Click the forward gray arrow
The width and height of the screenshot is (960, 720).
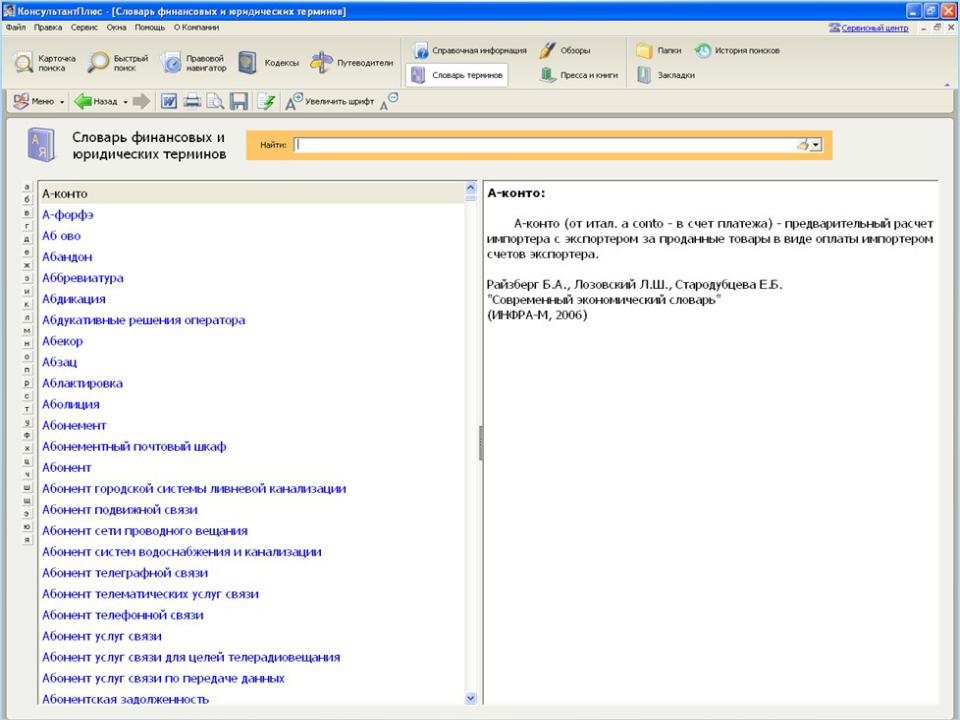pyautogui.click(x=141, y=101)
